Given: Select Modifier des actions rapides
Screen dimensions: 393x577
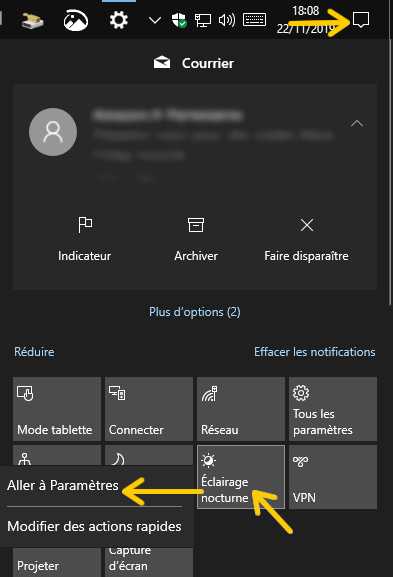Looking at the screenshot, I should [x=94, y=527].
